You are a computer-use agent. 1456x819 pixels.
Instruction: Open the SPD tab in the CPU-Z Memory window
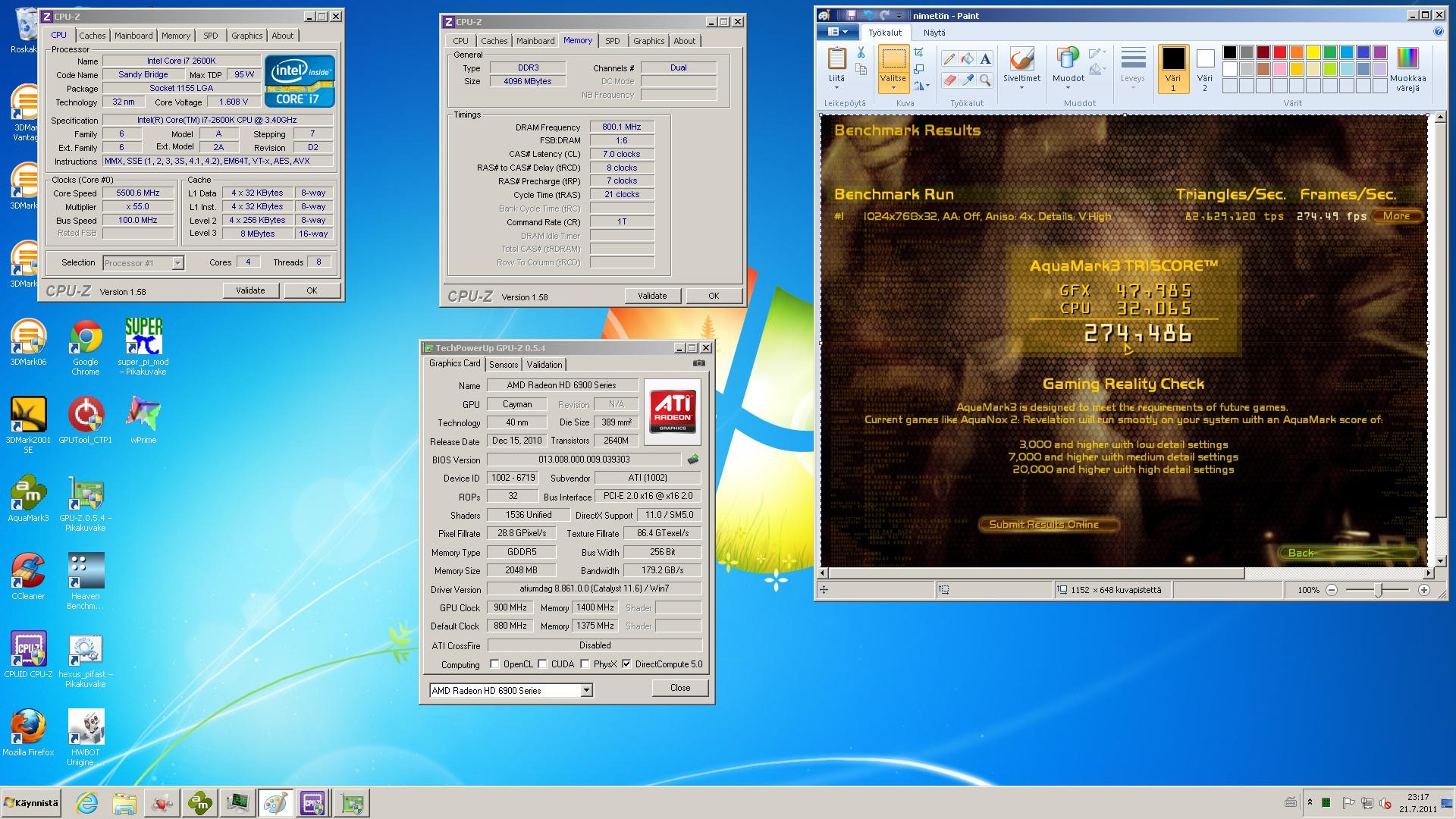[613, 41]
